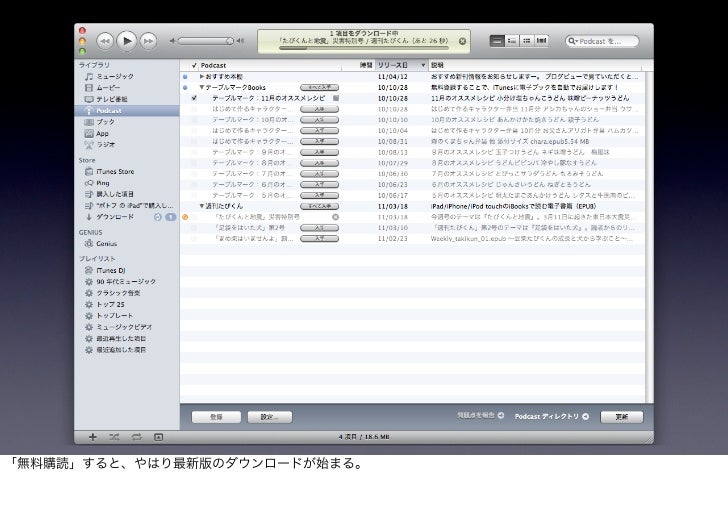
Task: Uncheck テーブルマーク:11月のオススメレシピ checkbox
Action: point(194,98)
